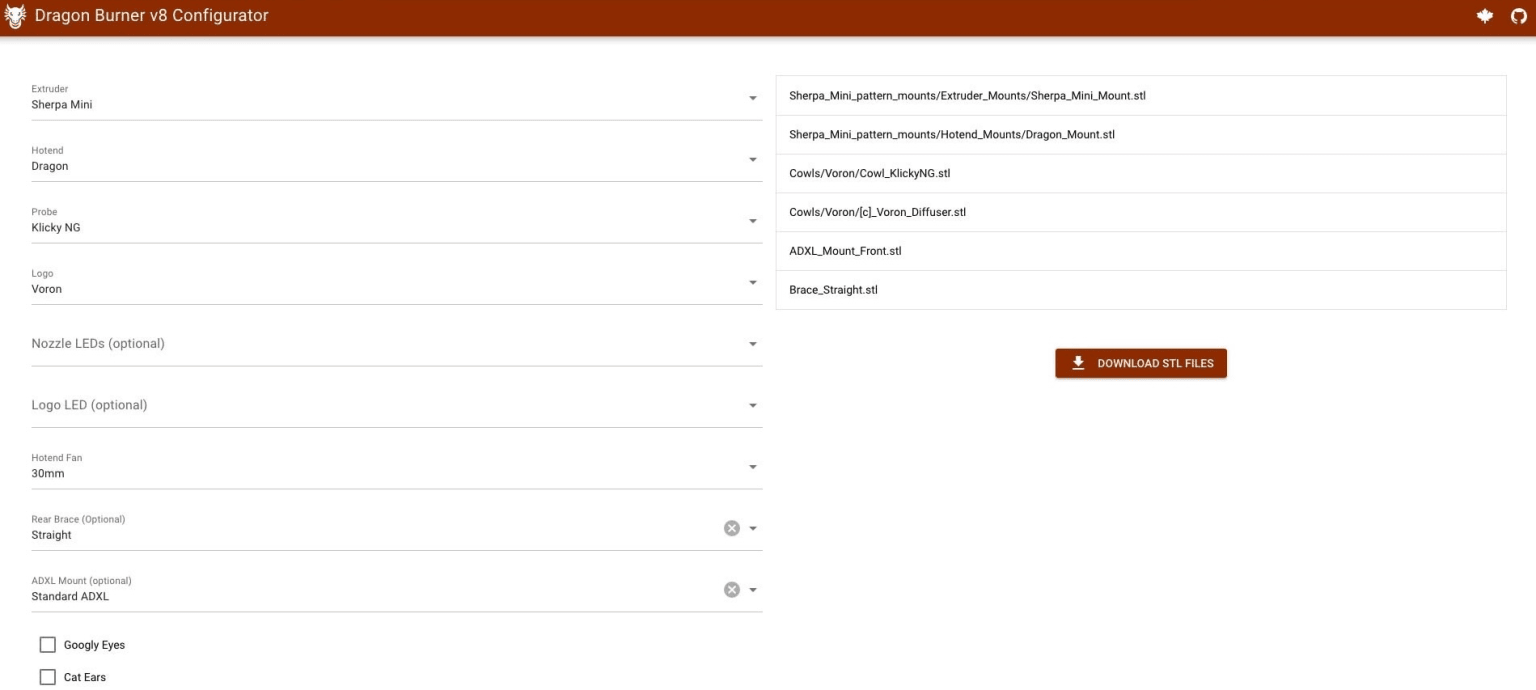The height and width of the screenshot is (690, 1536).
Task: Select the Dragon_Mount.stl file row
Action: click(1141, 135)
